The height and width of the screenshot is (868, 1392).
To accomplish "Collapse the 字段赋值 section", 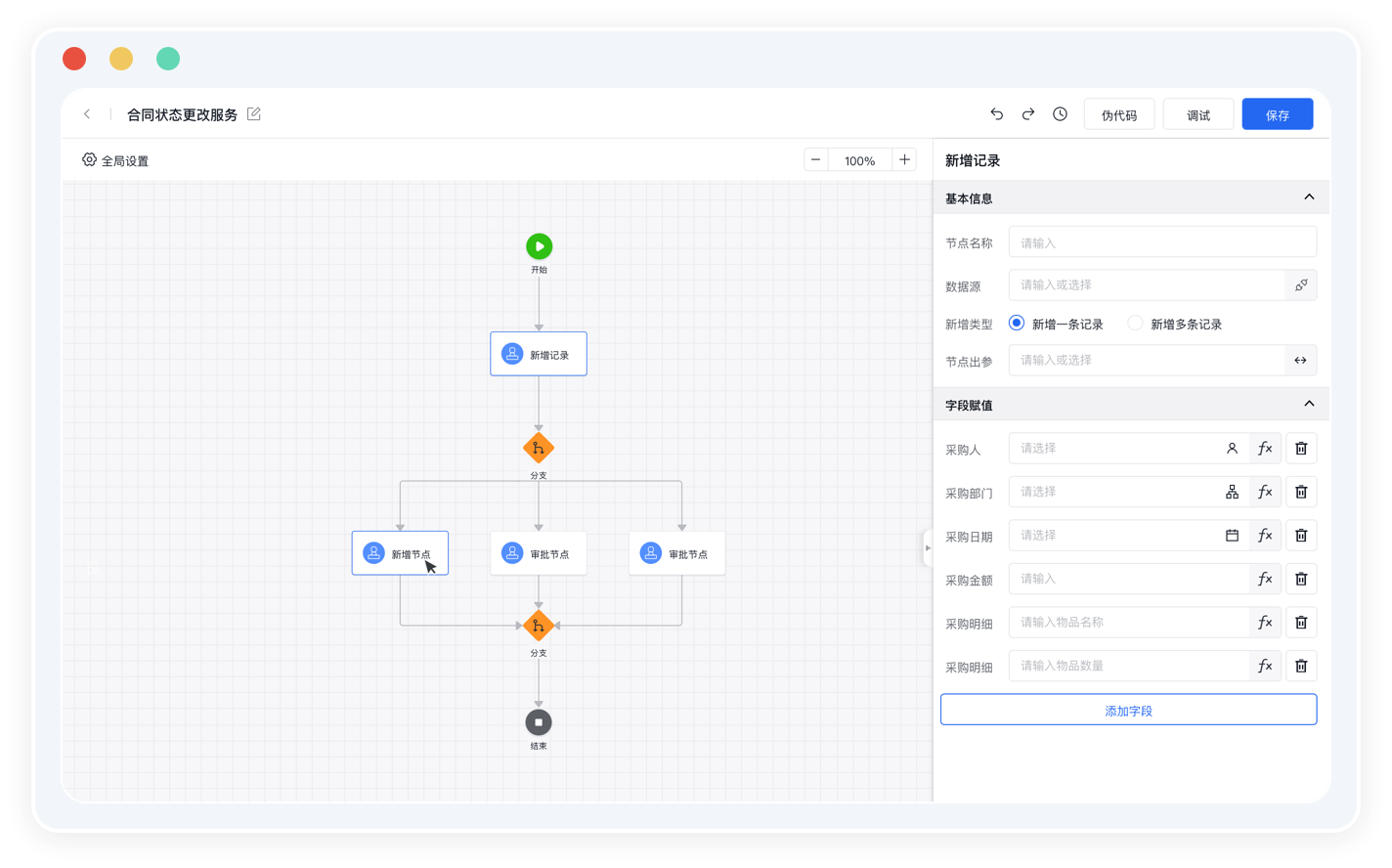I will 1309,404.
